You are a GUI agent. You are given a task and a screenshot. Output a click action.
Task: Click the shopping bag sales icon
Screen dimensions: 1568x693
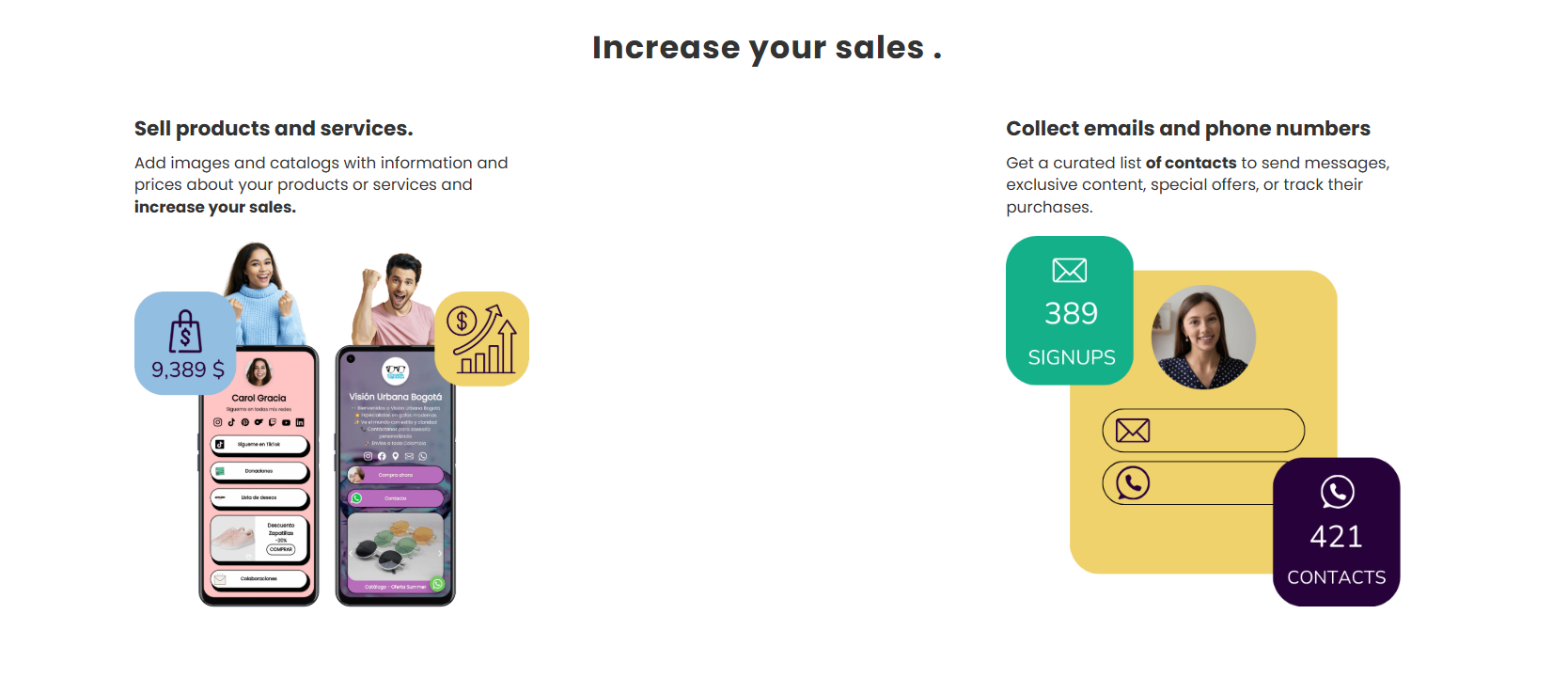tap(185, 332)
